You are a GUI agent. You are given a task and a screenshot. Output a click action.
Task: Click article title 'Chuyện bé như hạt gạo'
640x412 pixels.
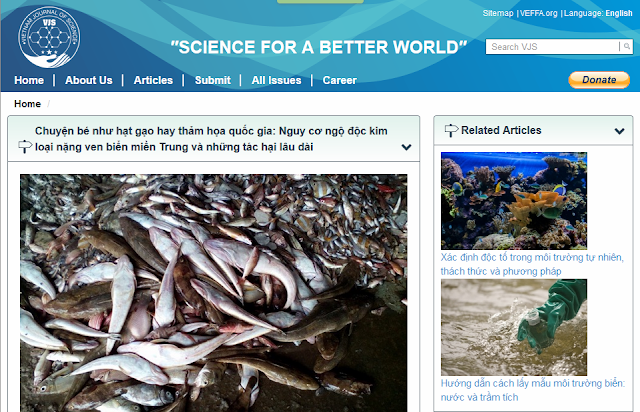(x=211, y=139)
